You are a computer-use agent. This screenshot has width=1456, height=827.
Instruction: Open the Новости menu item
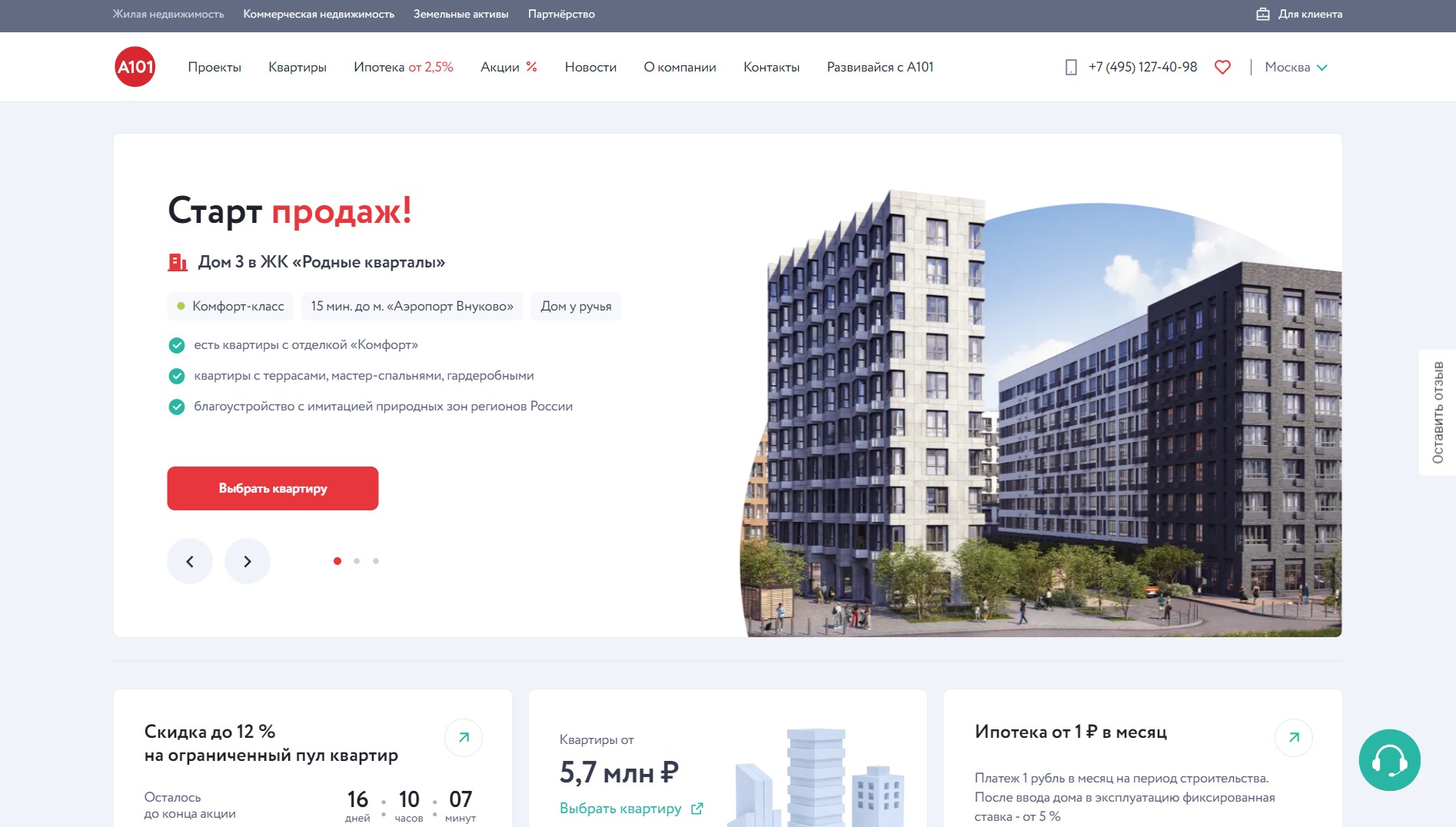coord(590,68)
